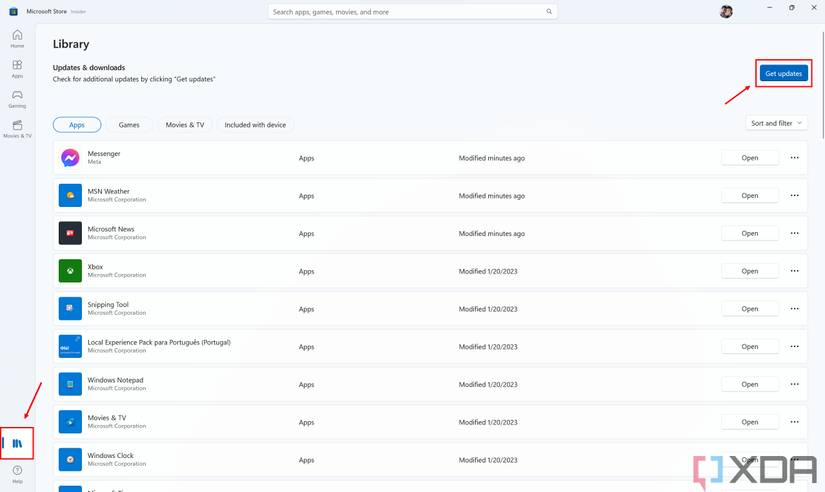Open the Gaming section in sidebar
This screenshot has height=492, width=825.
pyautogui.click(x=17, y=99)
